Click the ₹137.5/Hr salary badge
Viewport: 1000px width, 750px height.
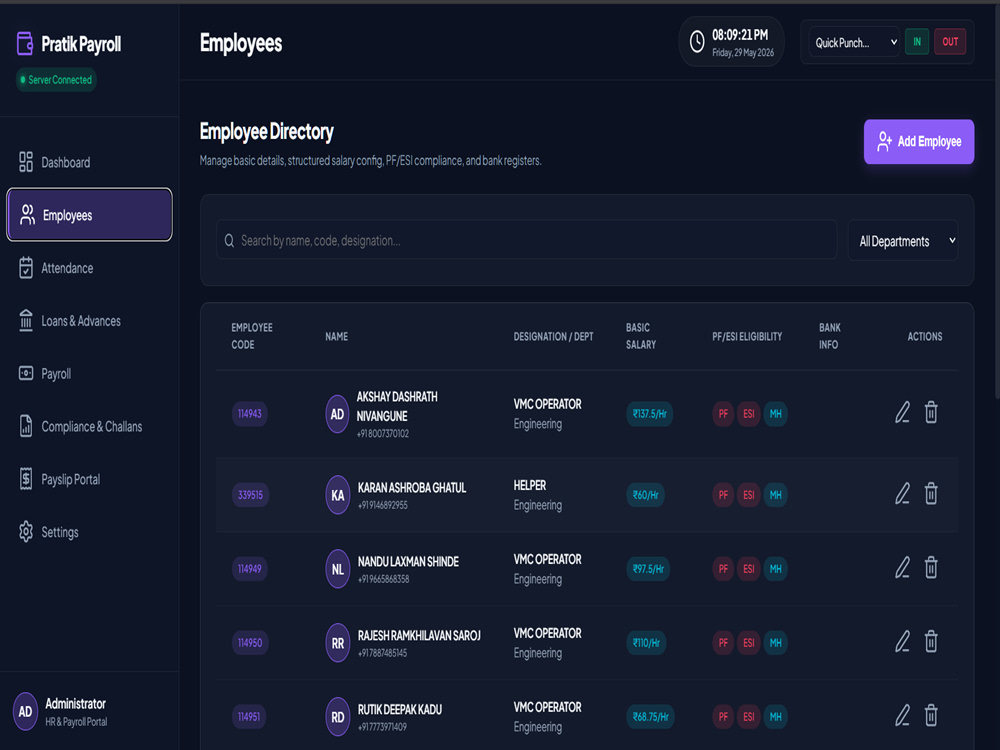pos(649,414)
